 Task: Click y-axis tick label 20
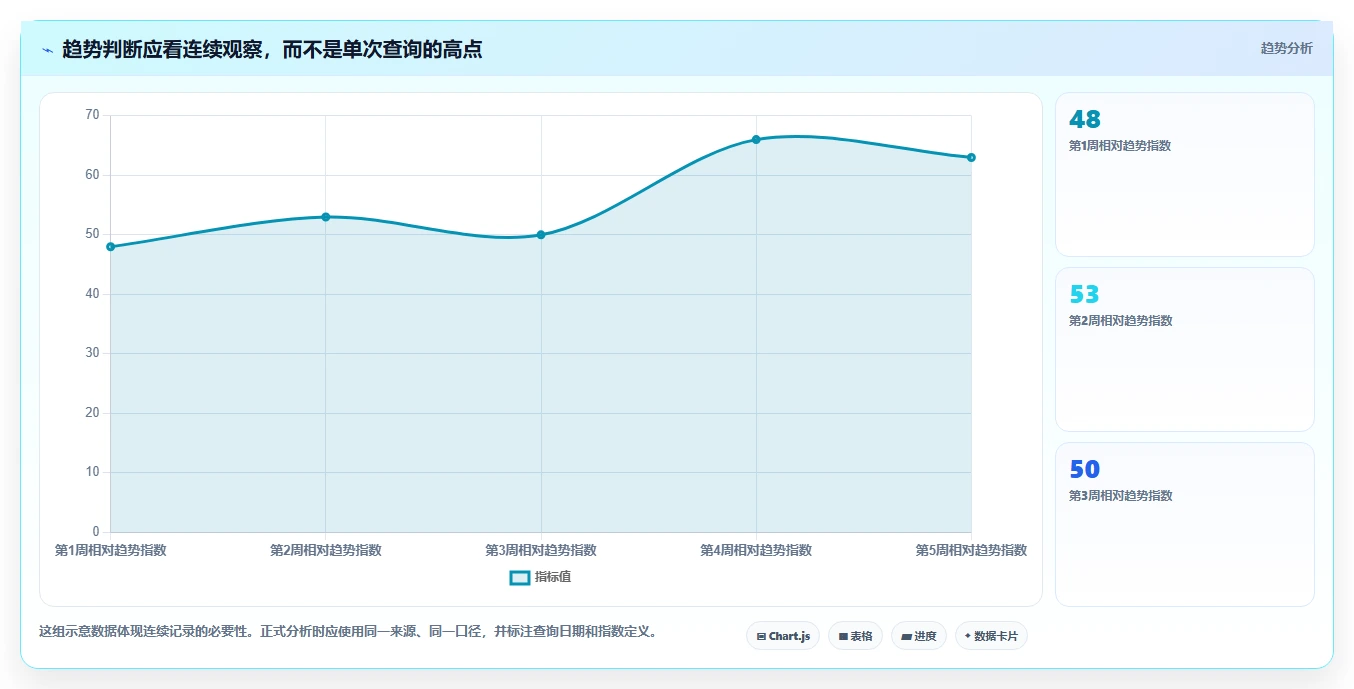tap(92, 413)
